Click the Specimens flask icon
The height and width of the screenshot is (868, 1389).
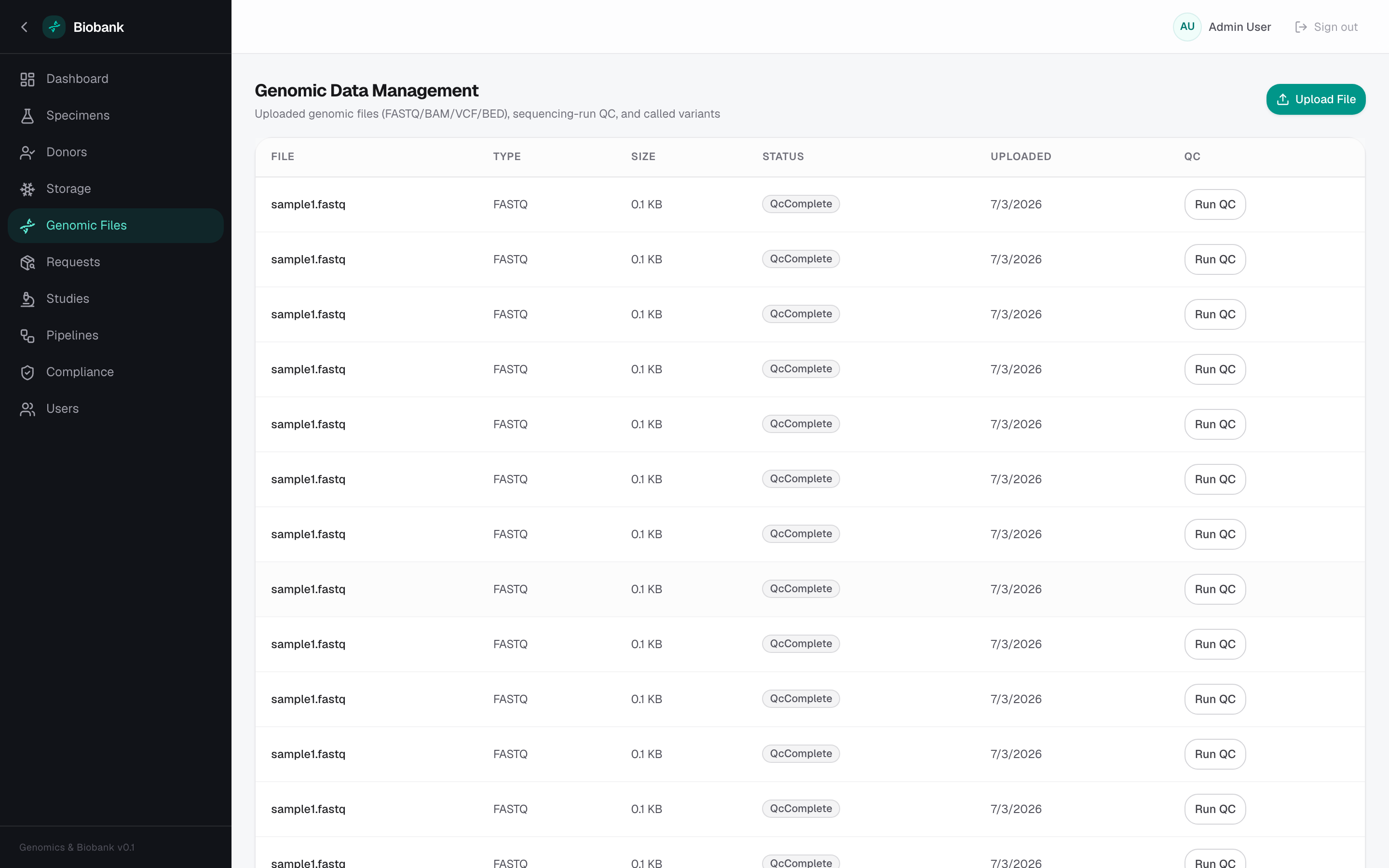coord(27,116)
